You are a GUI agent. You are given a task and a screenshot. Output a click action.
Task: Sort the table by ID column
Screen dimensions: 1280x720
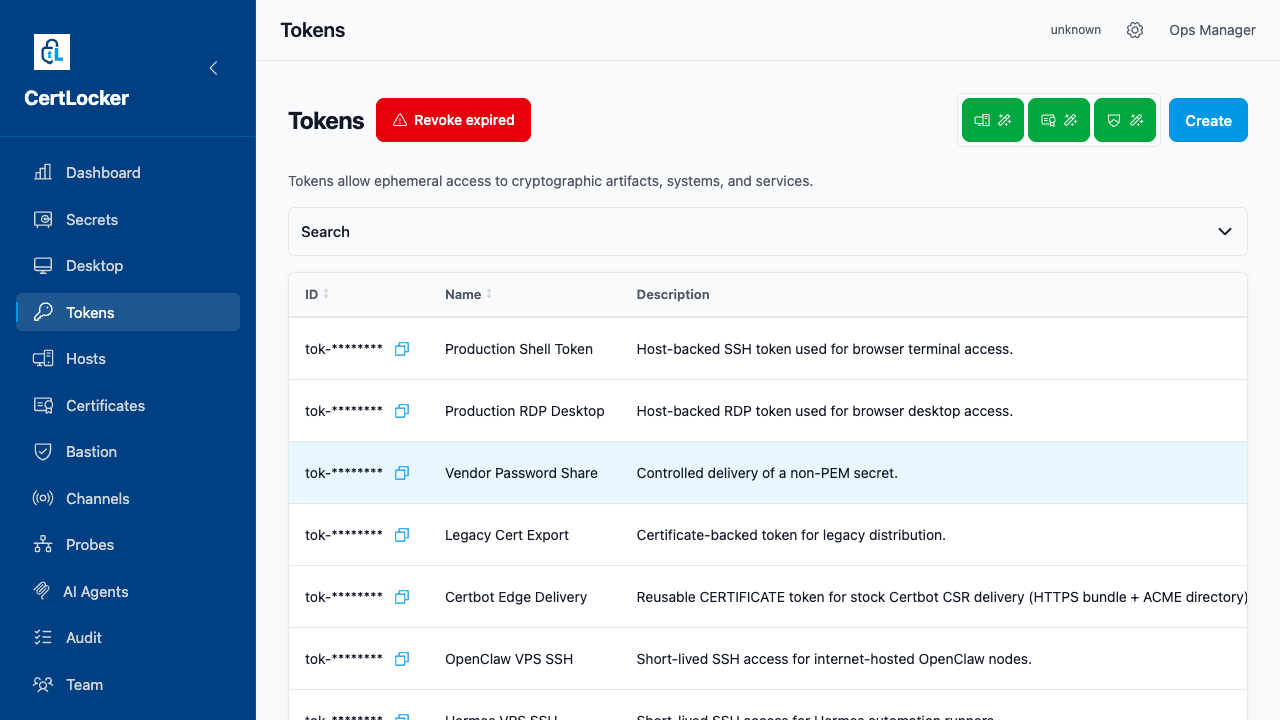(x=317, y=294)
